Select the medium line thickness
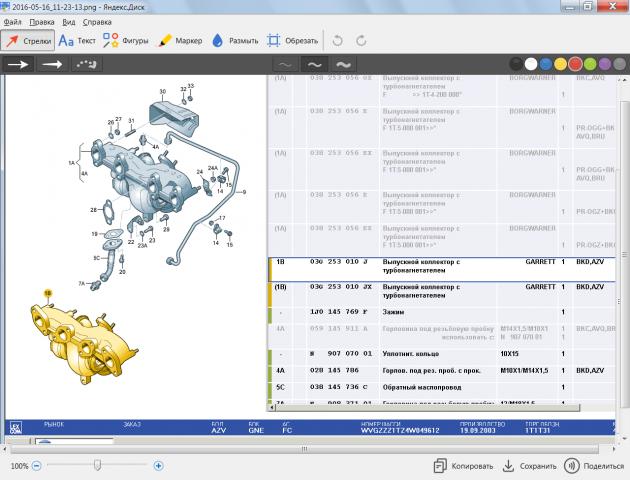Image resolution: width=630 pixels, height=480 pixels. [314, 64]
